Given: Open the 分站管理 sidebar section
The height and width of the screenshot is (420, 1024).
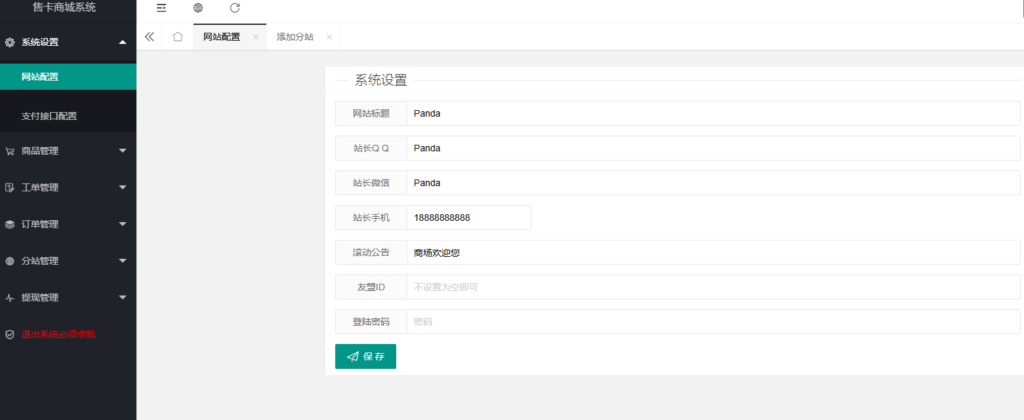Looking at the screenshot, I should [68, 261].
